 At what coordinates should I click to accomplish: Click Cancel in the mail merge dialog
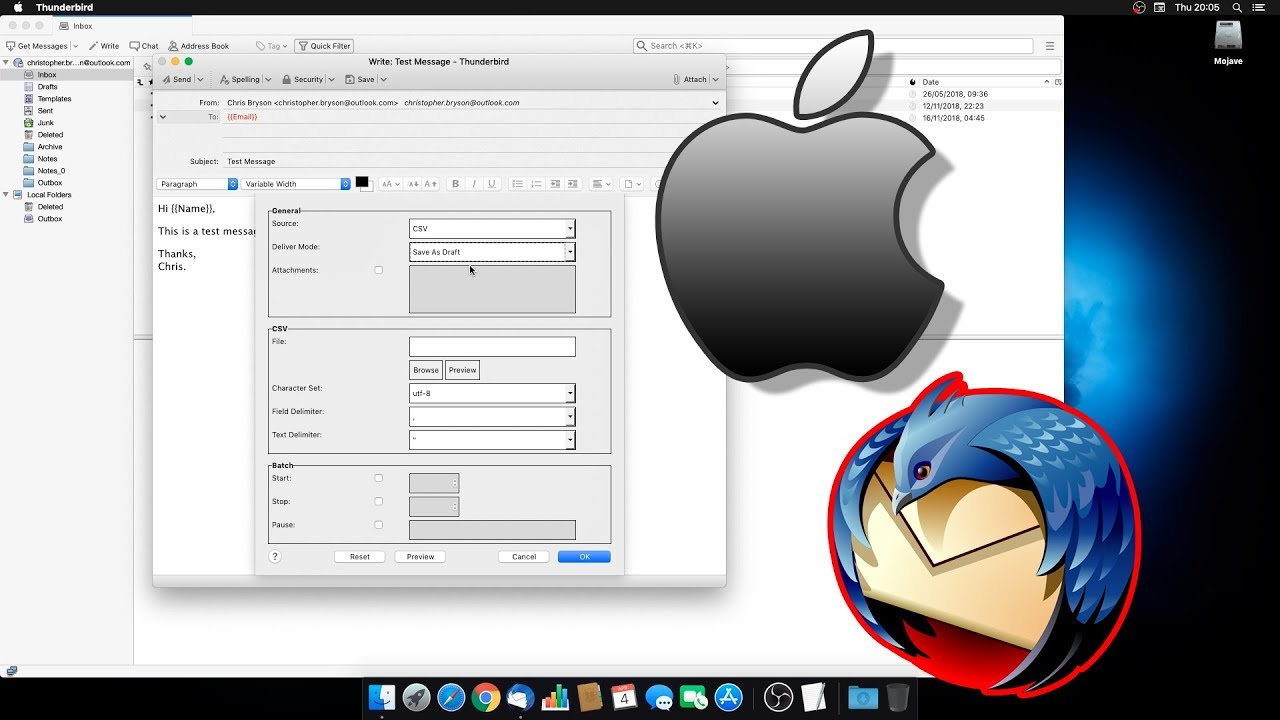click(x=524, y=557)
